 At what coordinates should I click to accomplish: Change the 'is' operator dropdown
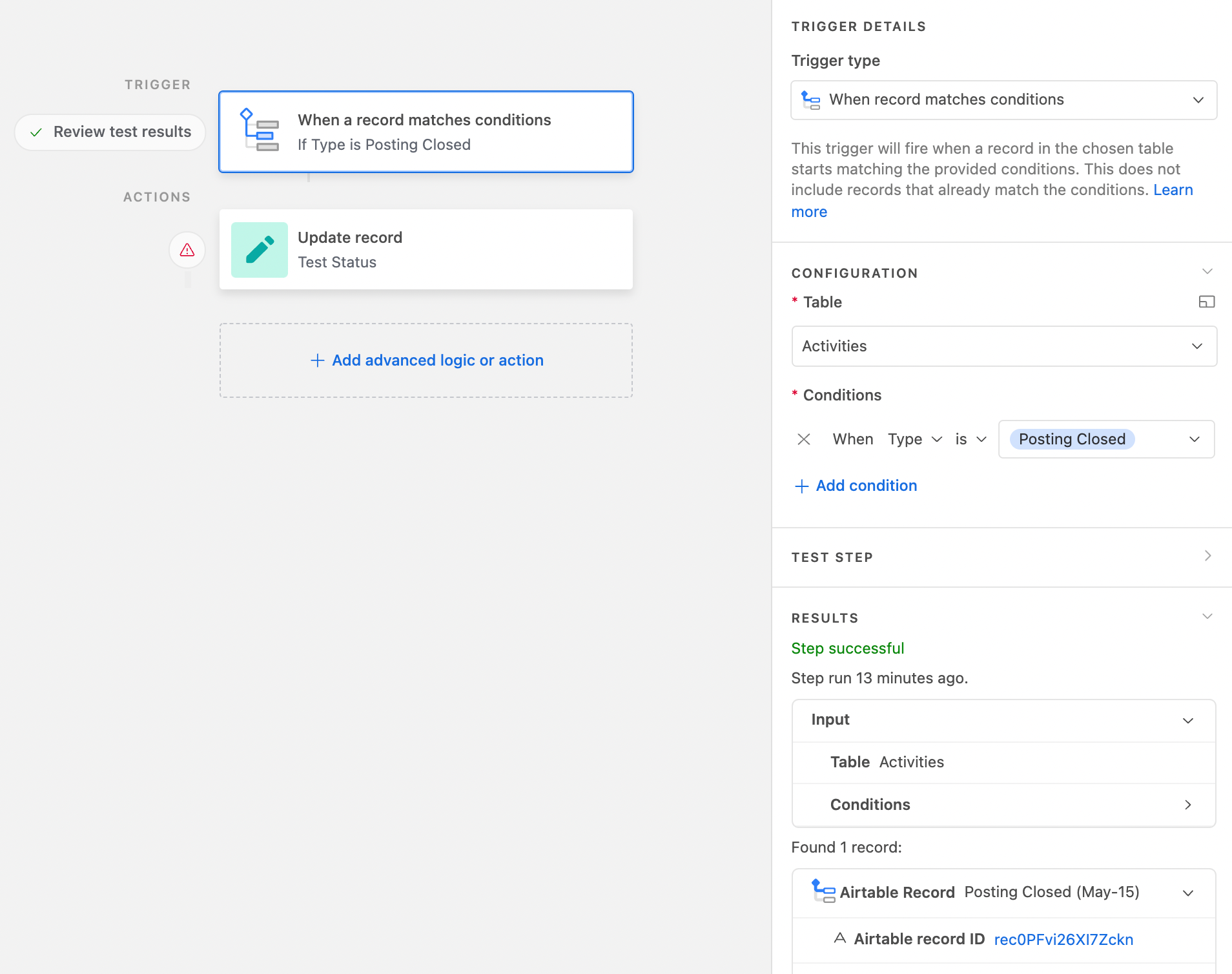coord(970,439)
